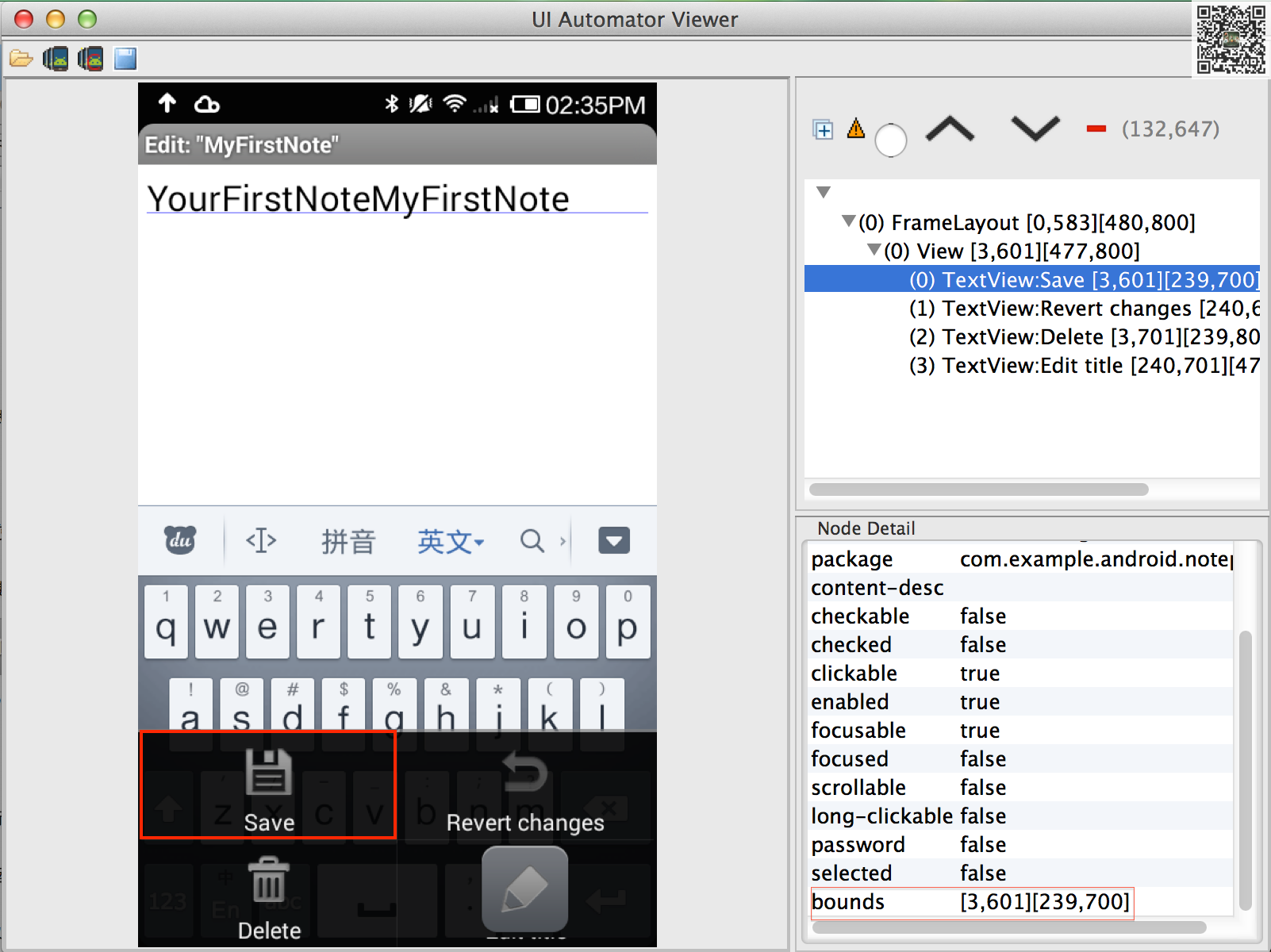Click the y key on keyboard
The width and height of the screenshot is (1271, 952).
tap(420, 622)
